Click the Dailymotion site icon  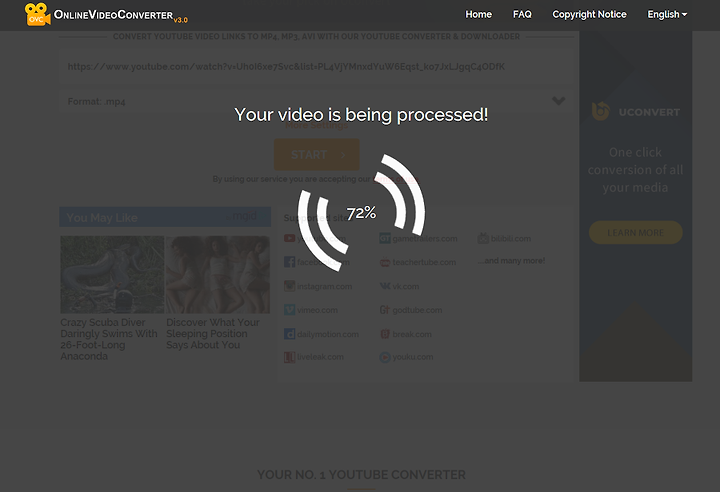pyautogui.click(x=289, y=334)
